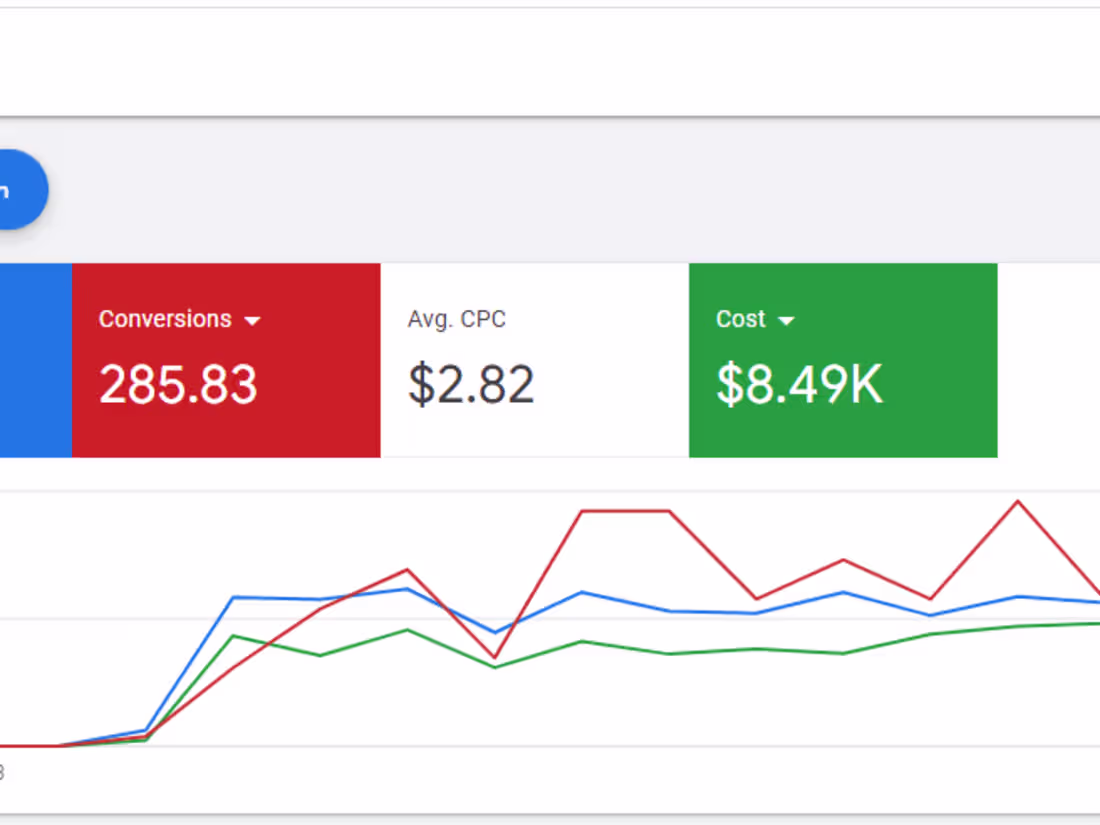Expand the Conversions selector arrow
This screenshot has width=1100, height=825.
click(x=253, y=321)
